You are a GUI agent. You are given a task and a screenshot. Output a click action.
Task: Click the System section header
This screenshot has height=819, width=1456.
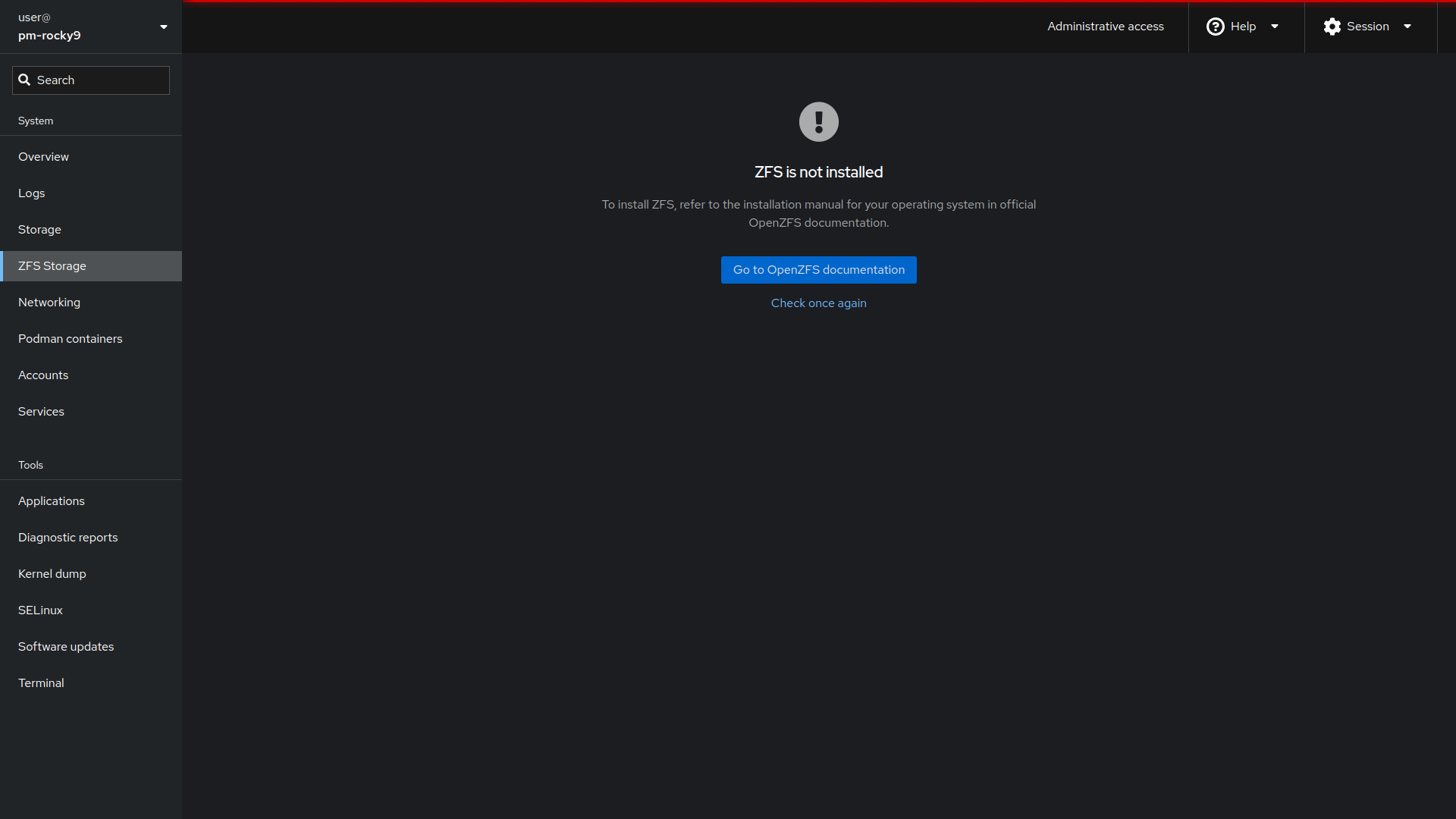(x=36, y=121)
